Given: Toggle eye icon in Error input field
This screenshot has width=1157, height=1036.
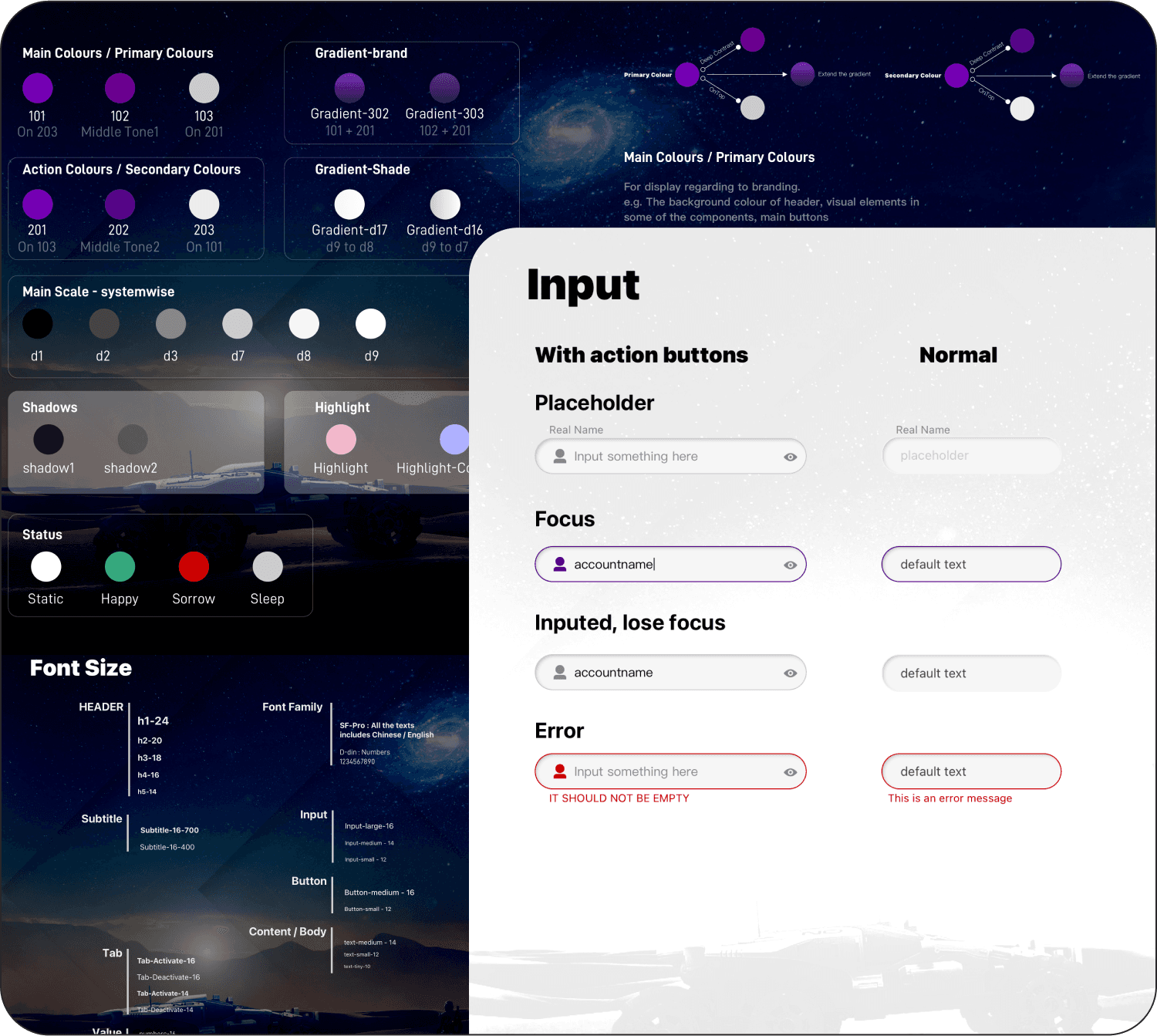Looking at the screenshot, I should pos(791,772).
